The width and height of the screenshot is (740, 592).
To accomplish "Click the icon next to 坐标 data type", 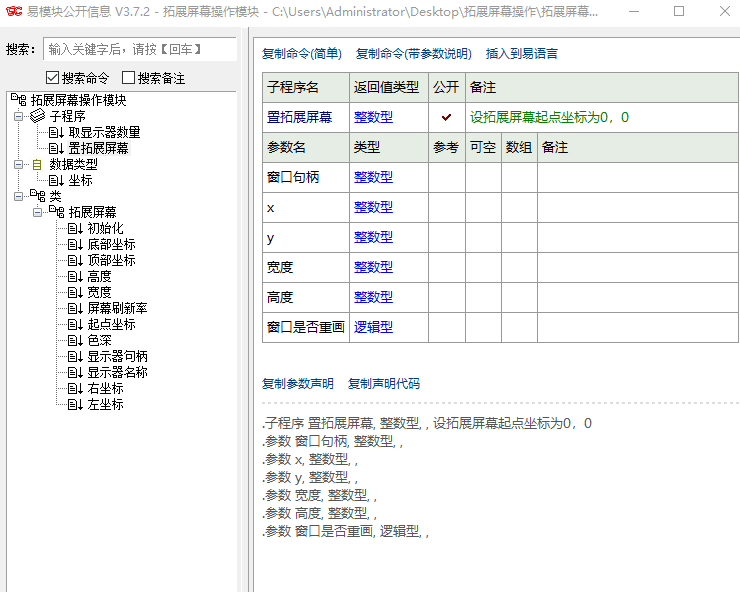I will [x=56, y=180].
